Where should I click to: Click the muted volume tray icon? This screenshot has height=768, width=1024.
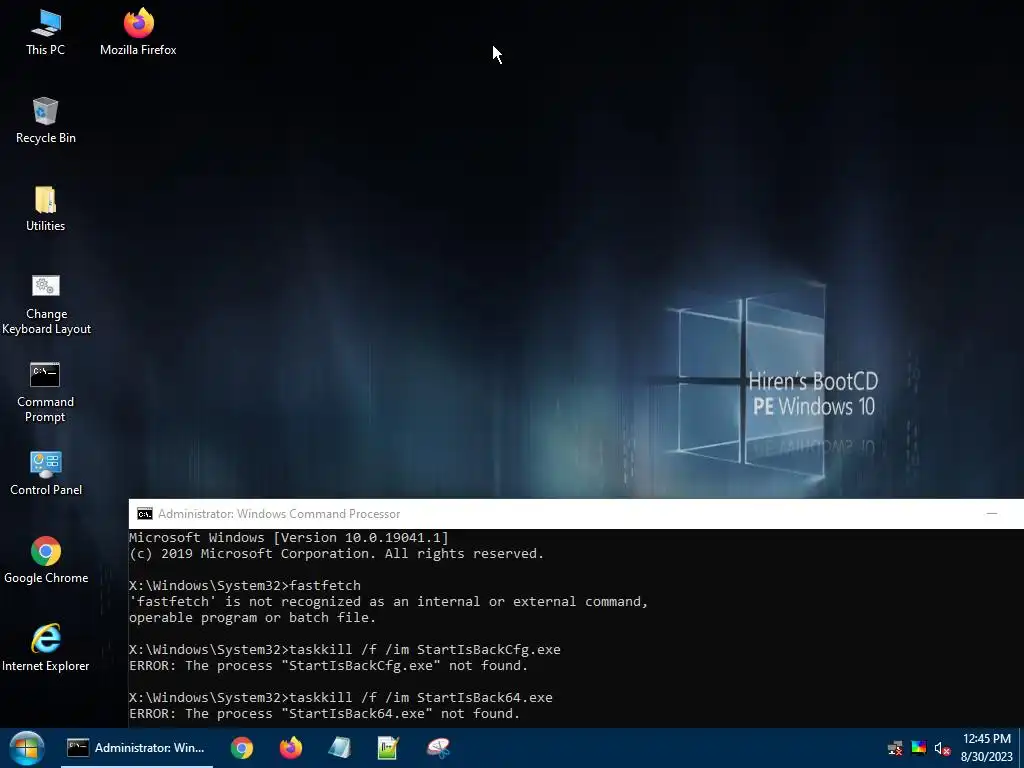click(x=942, y=748)
